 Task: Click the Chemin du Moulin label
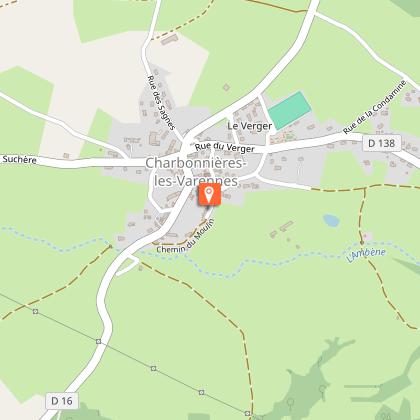(186, 237)
